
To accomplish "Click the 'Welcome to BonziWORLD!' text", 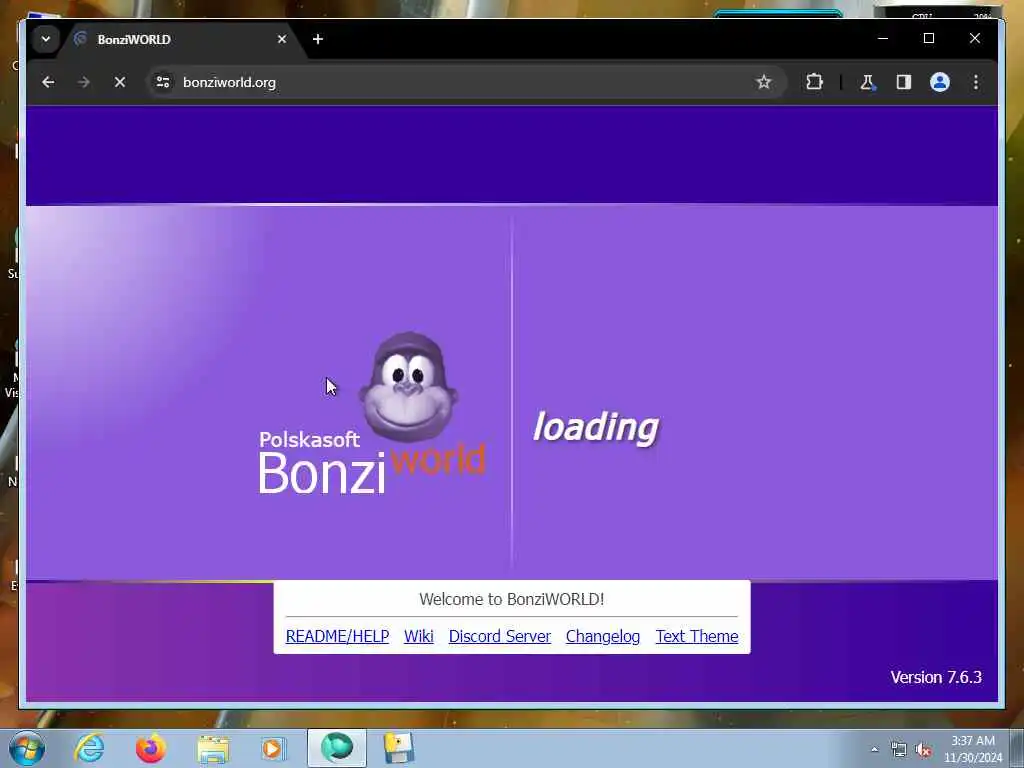I will tap(511, 599).
